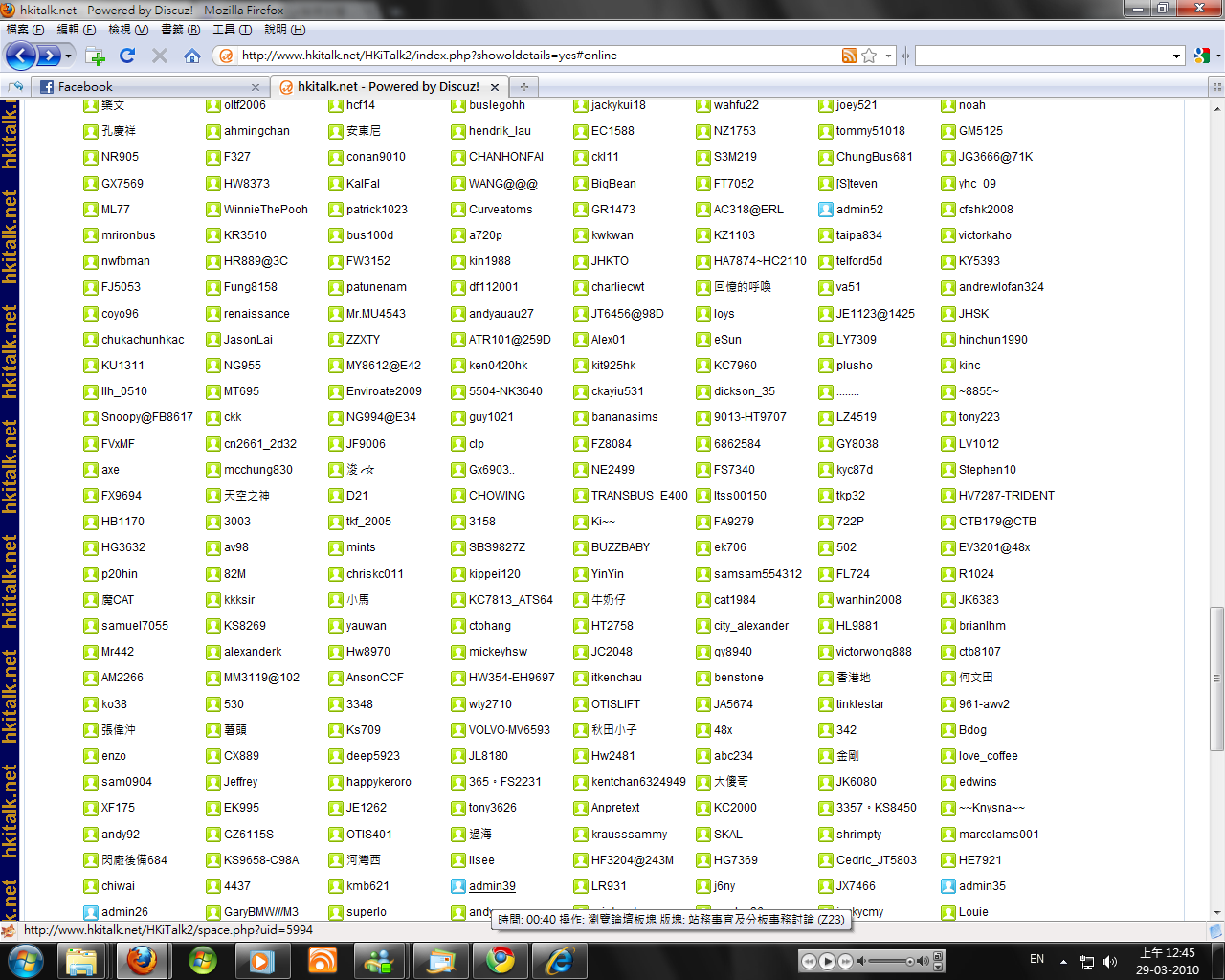Click inside the search input field
1225x980 pixels.
click(1043, 56)
